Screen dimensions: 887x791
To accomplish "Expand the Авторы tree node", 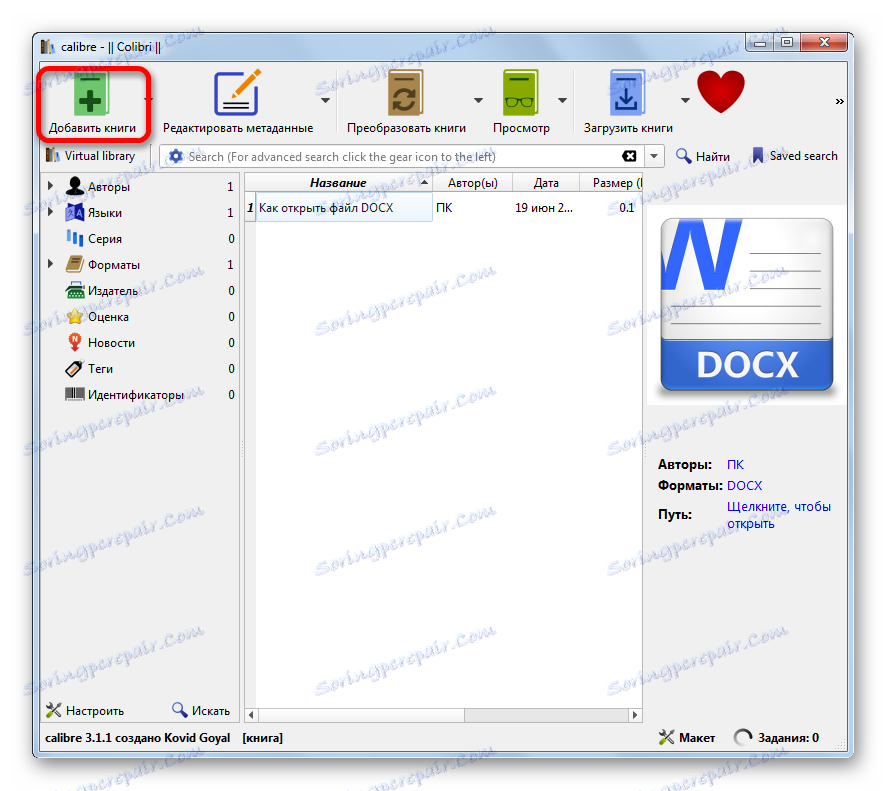I will (x=50, y=186).
